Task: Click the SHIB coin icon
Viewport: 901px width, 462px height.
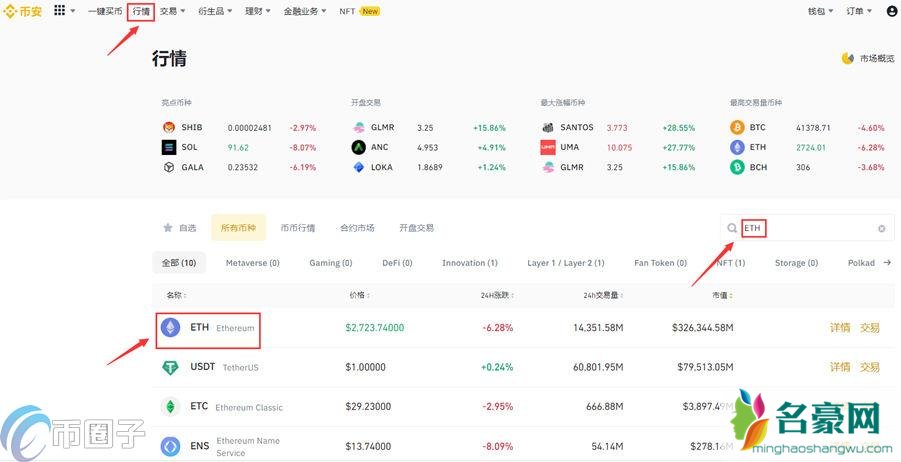Action: coord(168,128)
